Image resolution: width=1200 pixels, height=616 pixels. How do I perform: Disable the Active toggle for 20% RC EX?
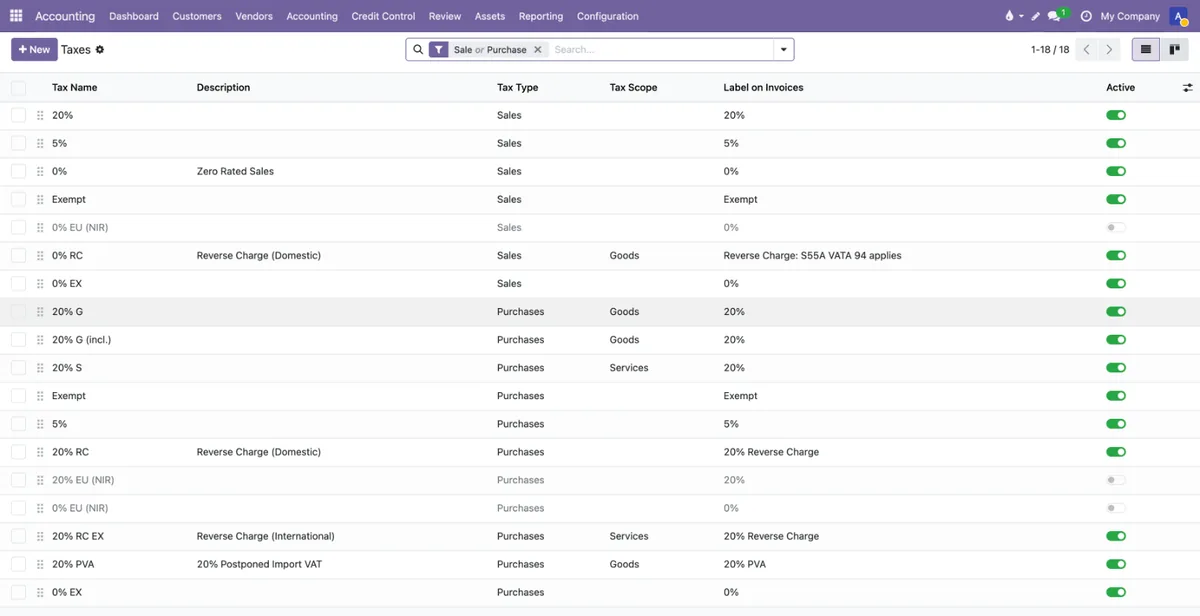1116,536
